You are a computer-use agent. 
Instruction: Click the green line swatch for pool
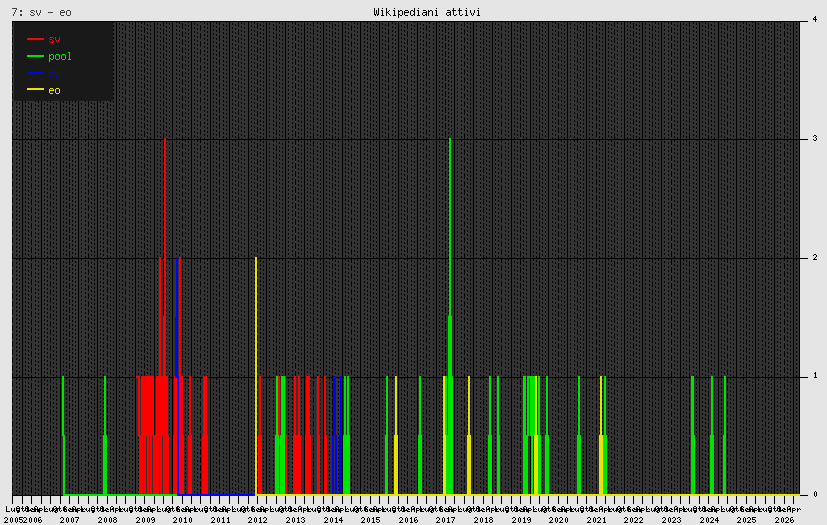[x=35, y=56]
